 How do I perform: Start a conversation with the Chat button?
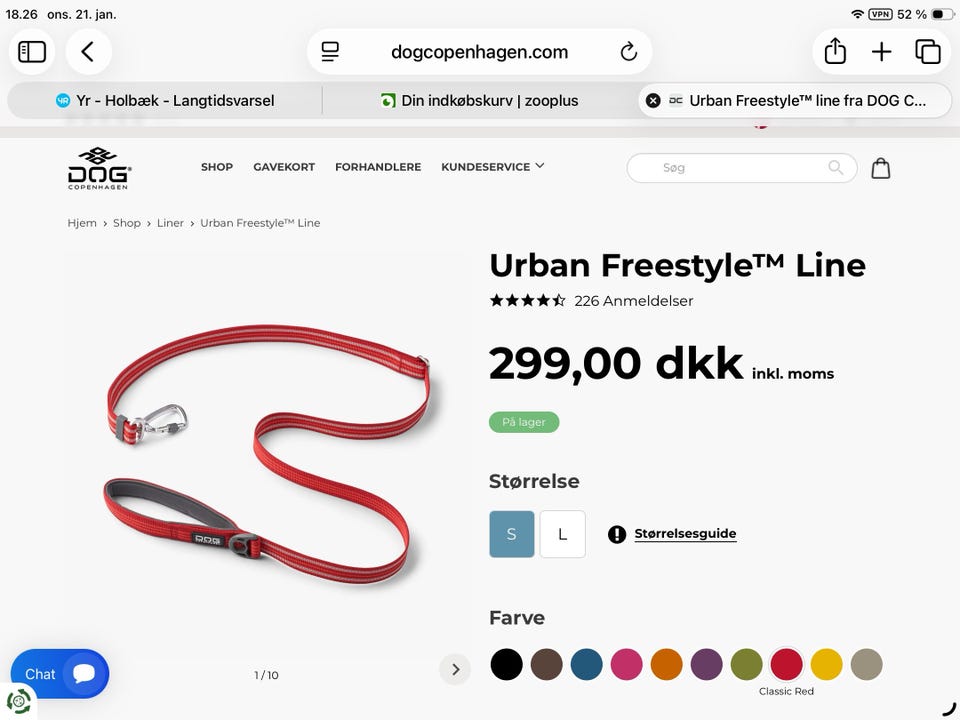point(60,673)
